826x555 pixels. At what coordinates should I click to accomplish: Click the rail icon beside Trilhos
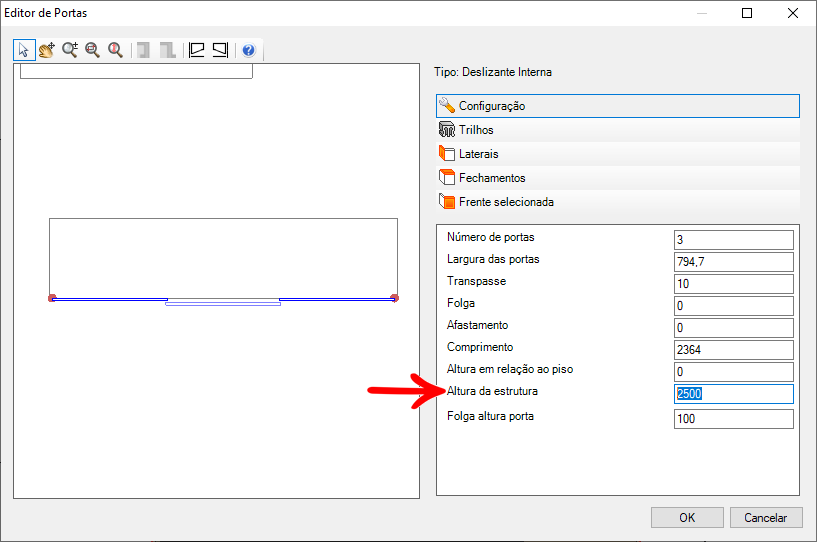point(447,130)
